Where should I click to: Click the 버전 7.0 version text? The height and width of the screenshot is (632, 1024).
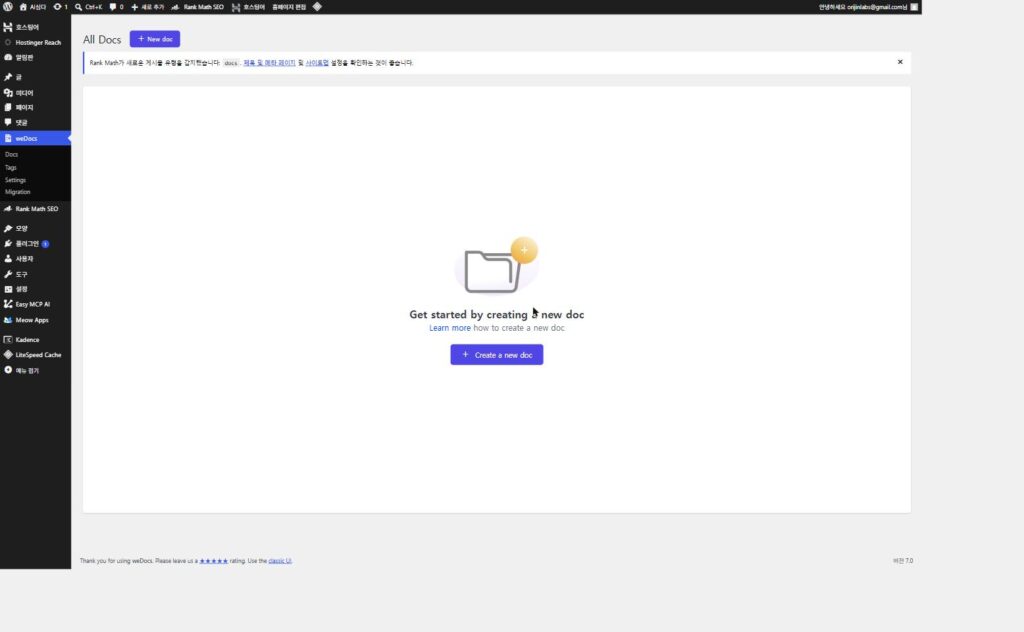pos(903,561)
